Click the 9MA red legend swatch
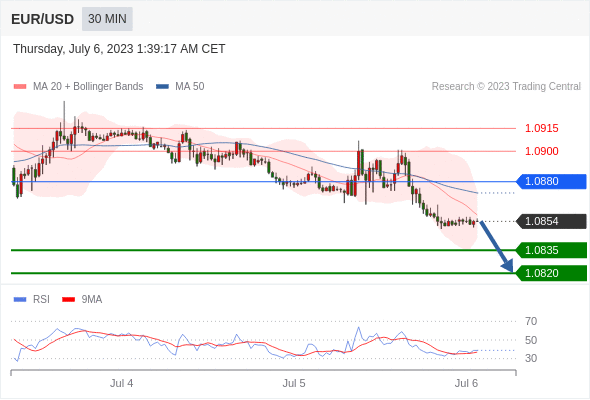Viewport: 590px width, 400px height. (x=68, y=300)
